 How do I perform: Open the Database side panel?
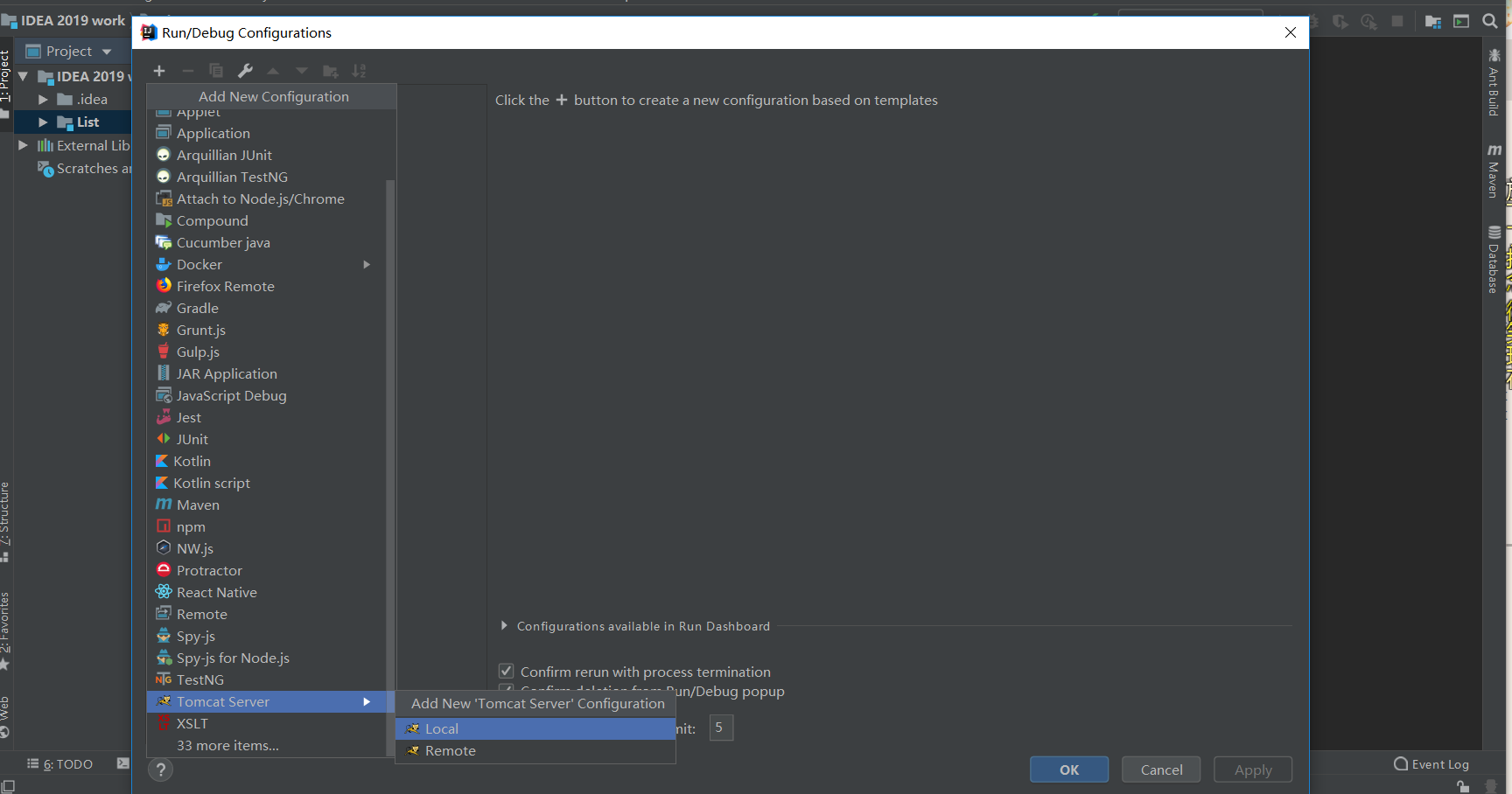pyautogui.click(x=1494, y=260)
